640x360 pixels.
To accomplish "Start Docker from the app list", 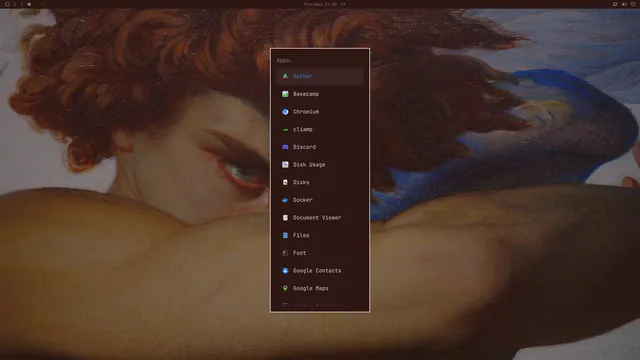I will tap(320, 200).
